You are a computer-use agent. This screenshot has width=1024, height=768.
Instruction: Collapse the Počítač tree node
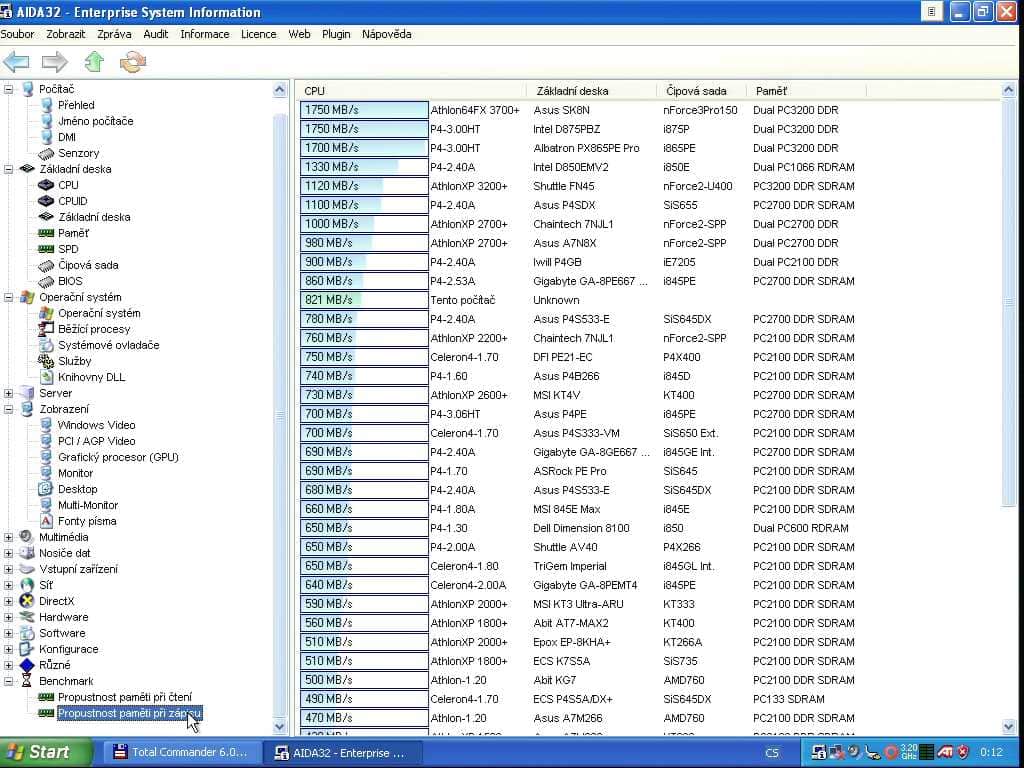[x=8, y=89]
